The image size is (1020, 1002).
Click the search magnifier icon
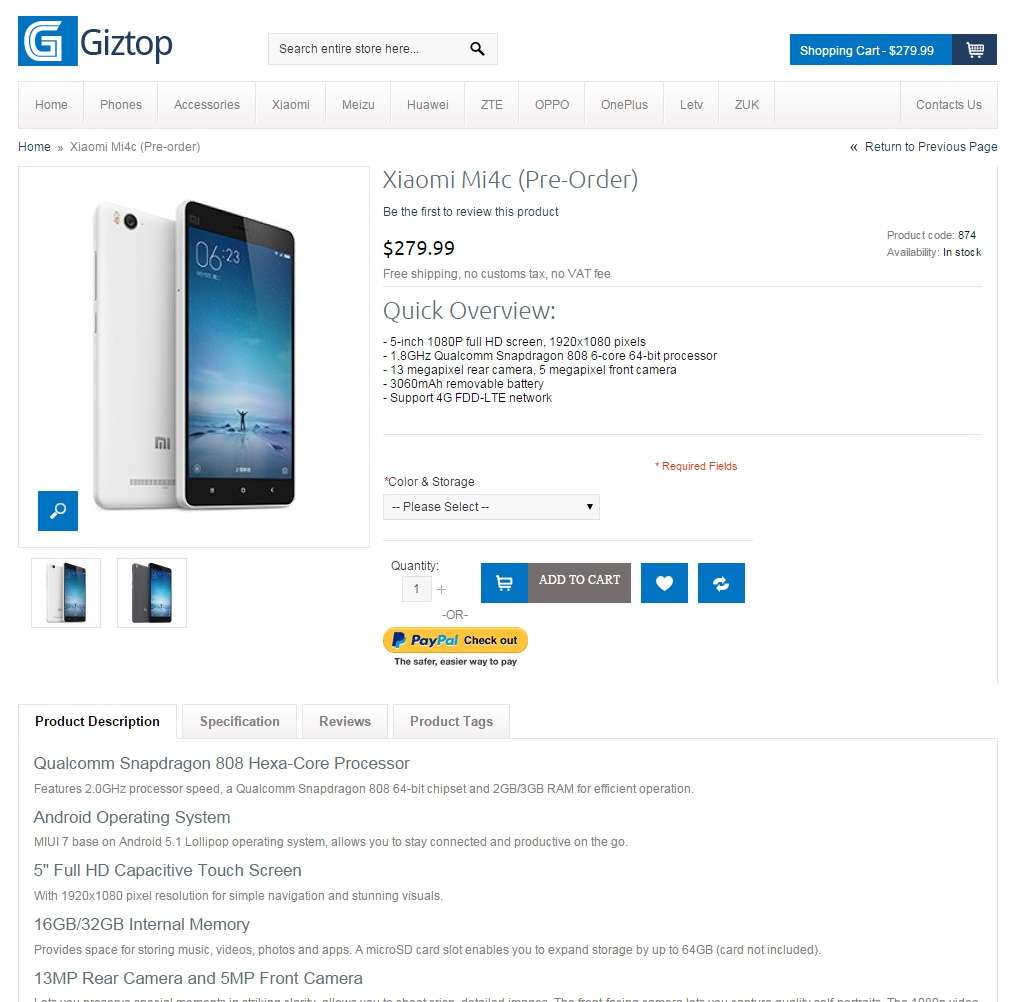click(477, 49)
